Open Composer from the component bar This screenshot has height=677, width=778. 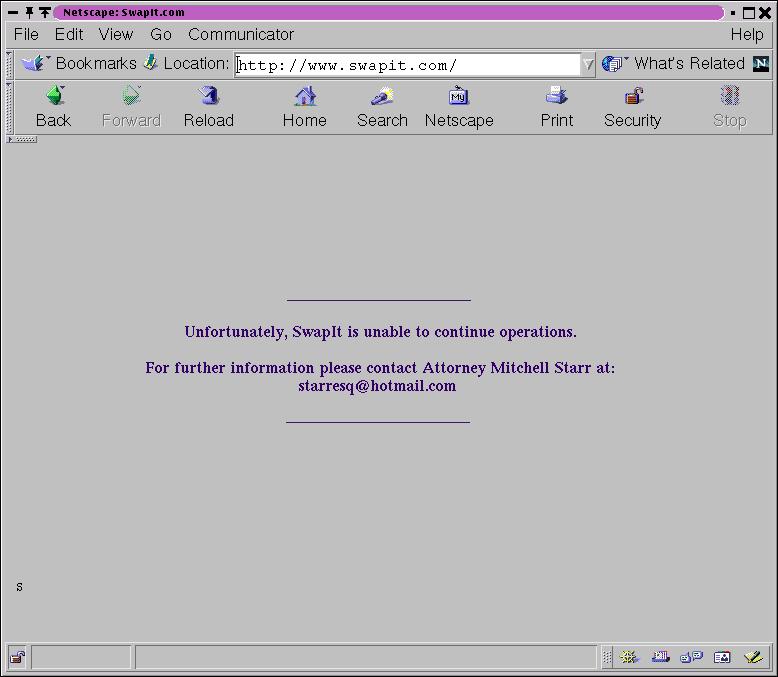(753, 657)
